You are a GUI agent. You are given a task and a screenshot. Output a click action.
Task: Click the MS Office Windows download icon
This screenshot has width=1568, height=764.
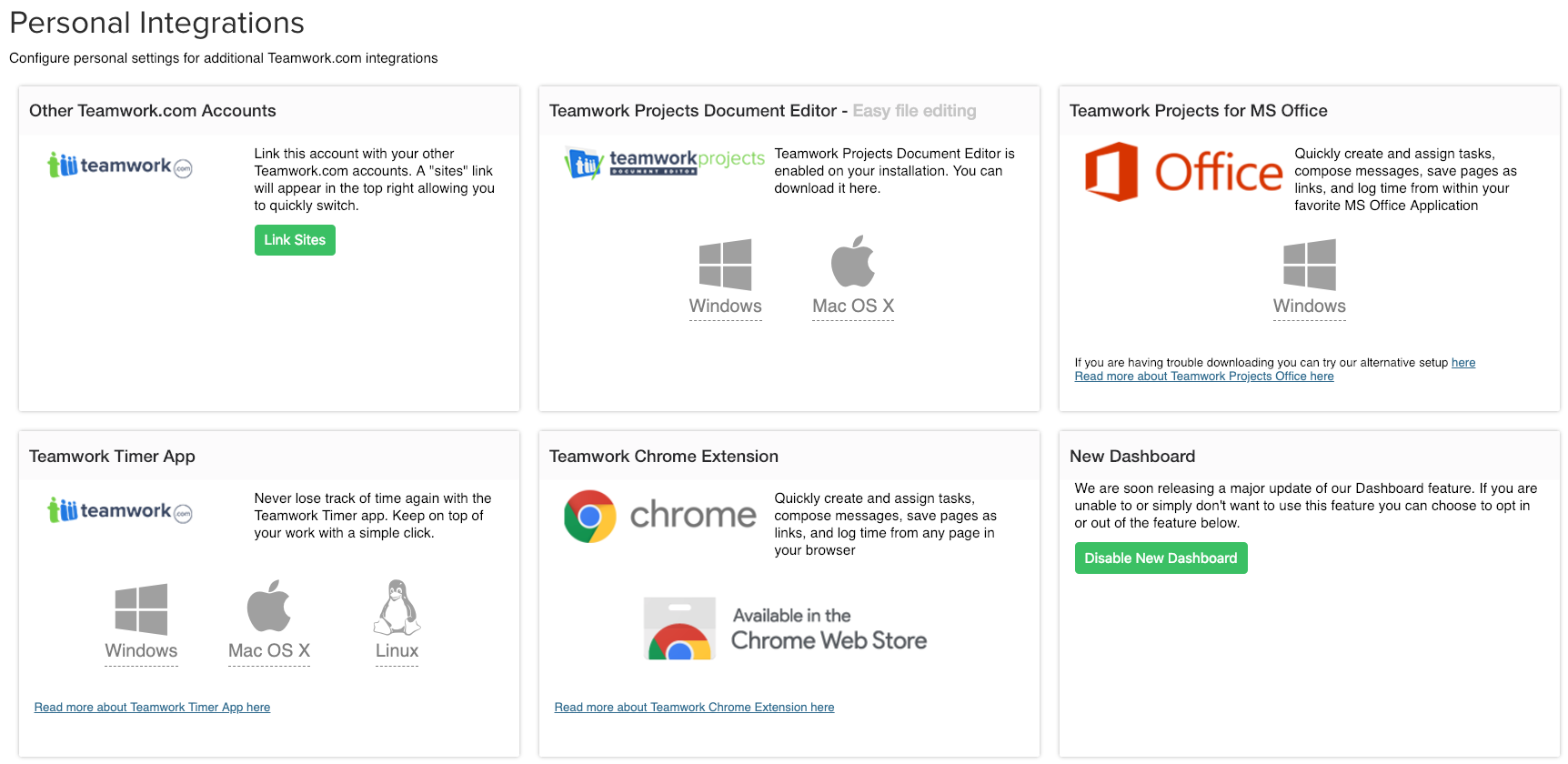point(1310,265)
